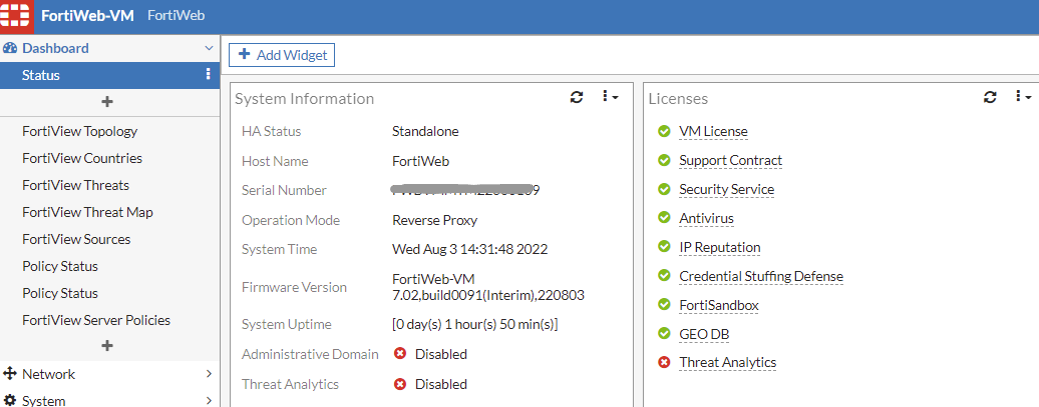Image resolution: width=1039 pixels, height=407 pixels.
Task: Open the Credential Stuffing Defense link
Action: (761, 276)
